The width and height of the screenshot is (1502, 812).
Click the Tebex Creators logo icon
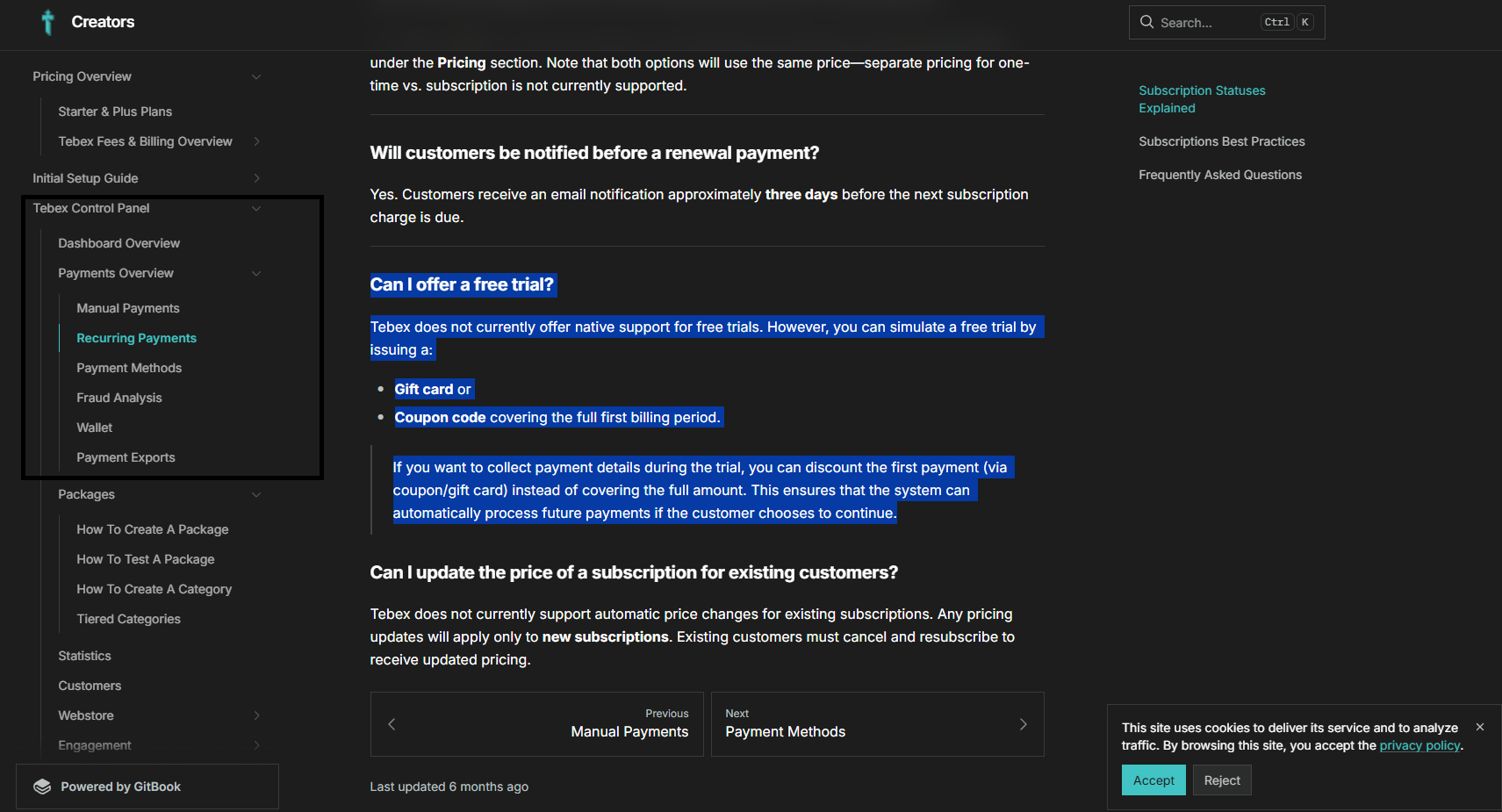48,22
